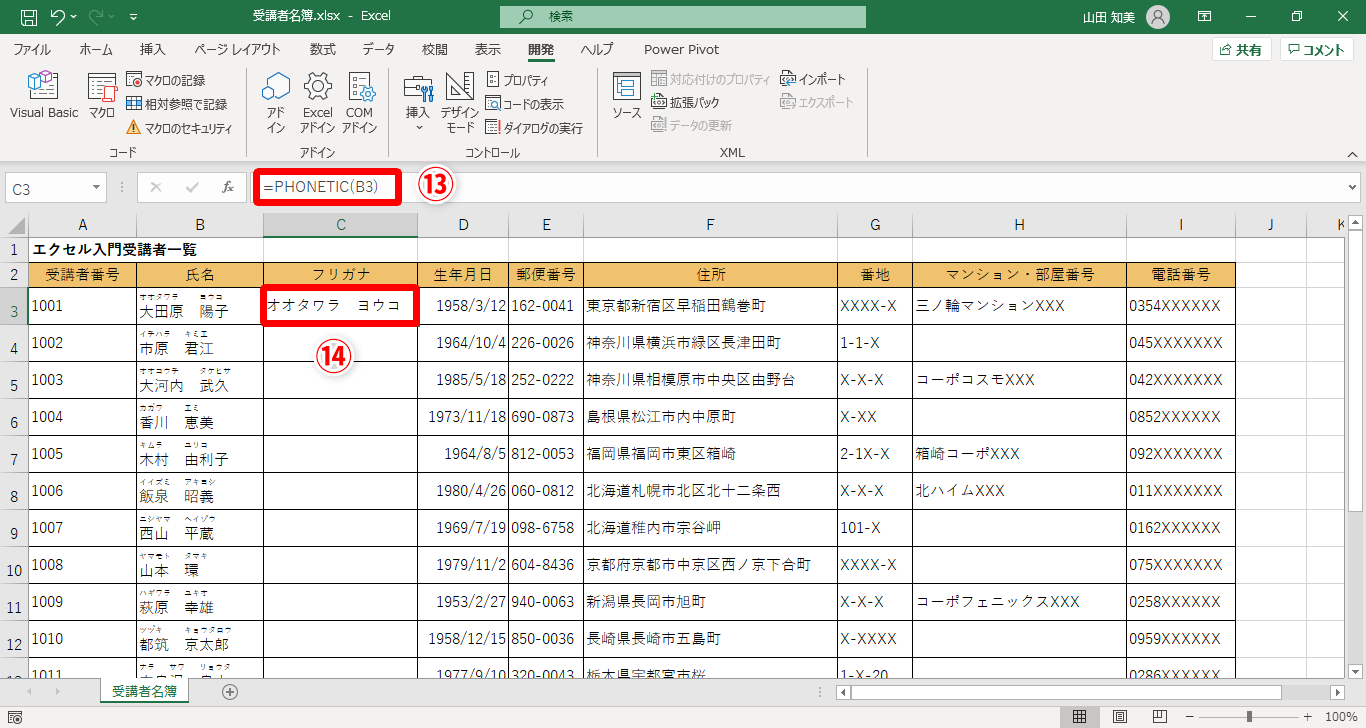Click the 共有 (Share) button
This screenshot has height=728, width=1366.
(x=1240, y=50)
